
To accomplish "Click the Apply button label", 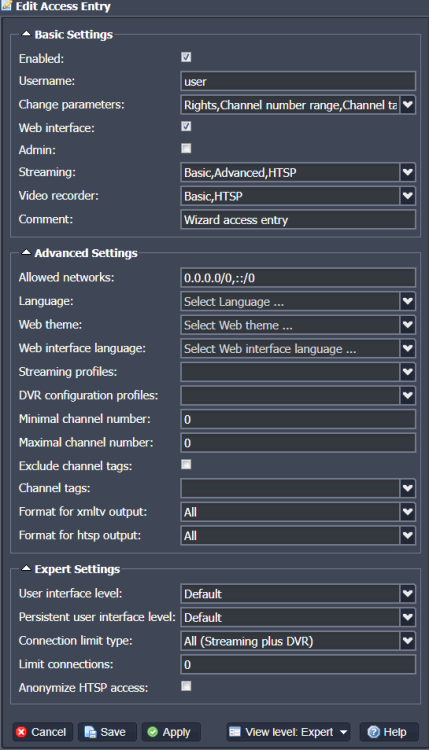I will (176, 732).
